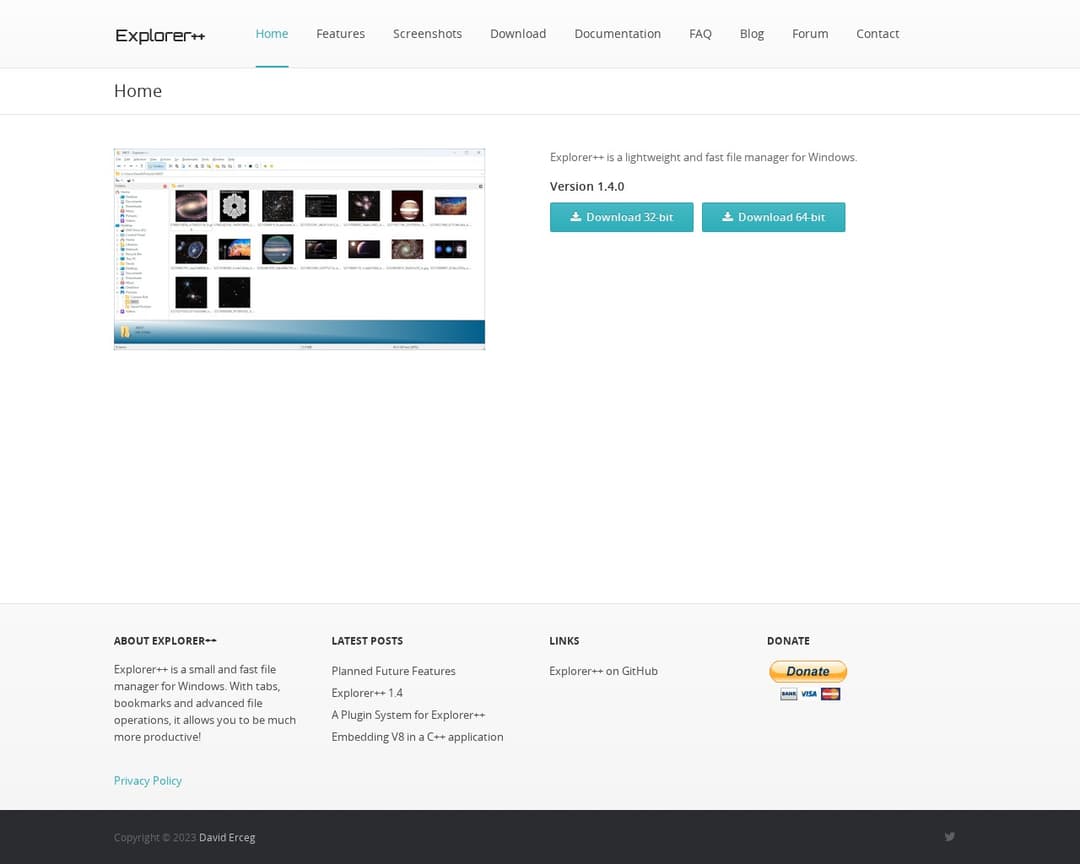Click the DONATE footer heading

click(788, 641)
